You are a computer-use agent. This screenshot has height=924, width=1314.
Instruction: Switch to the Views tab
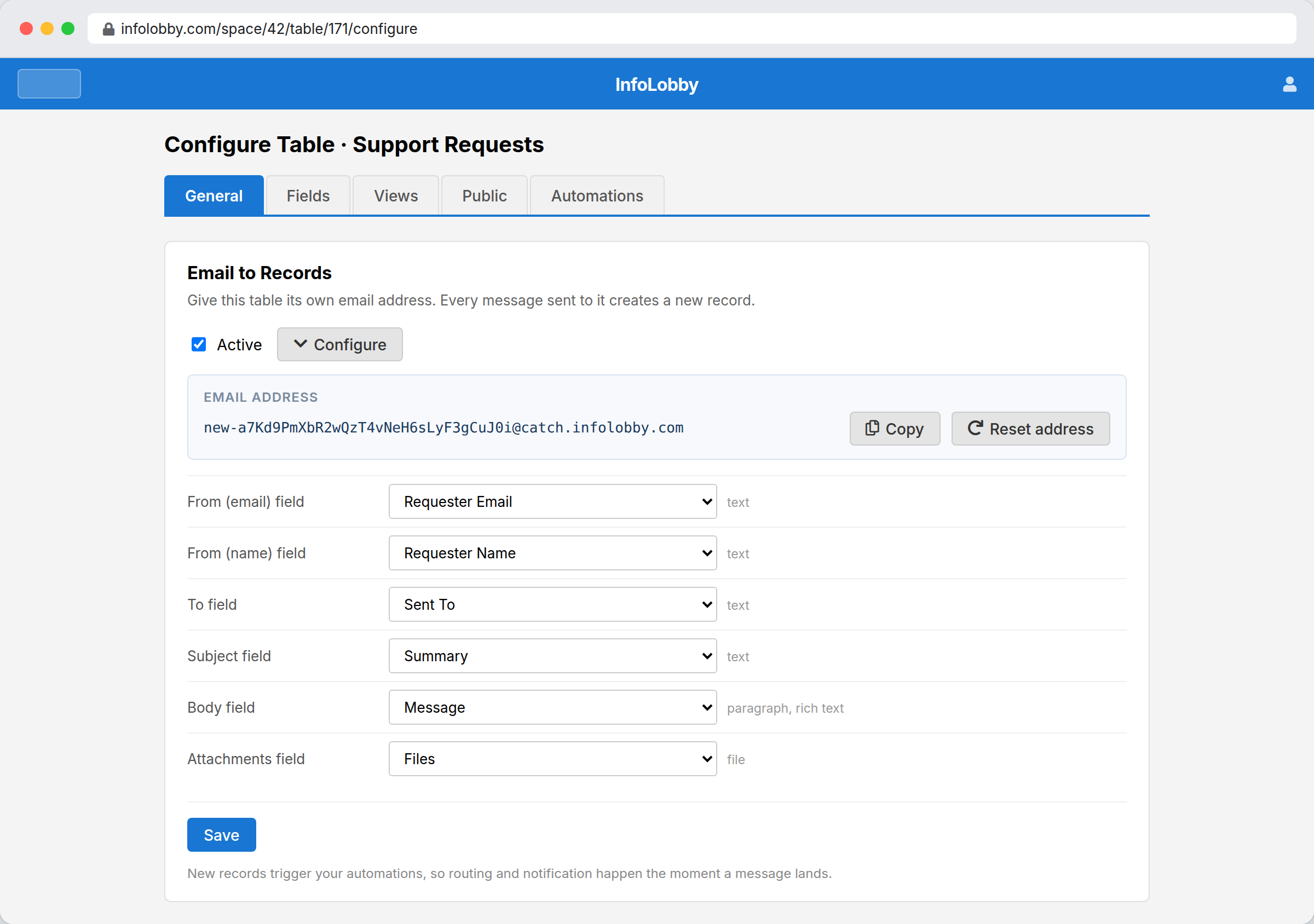coord(396,195)
